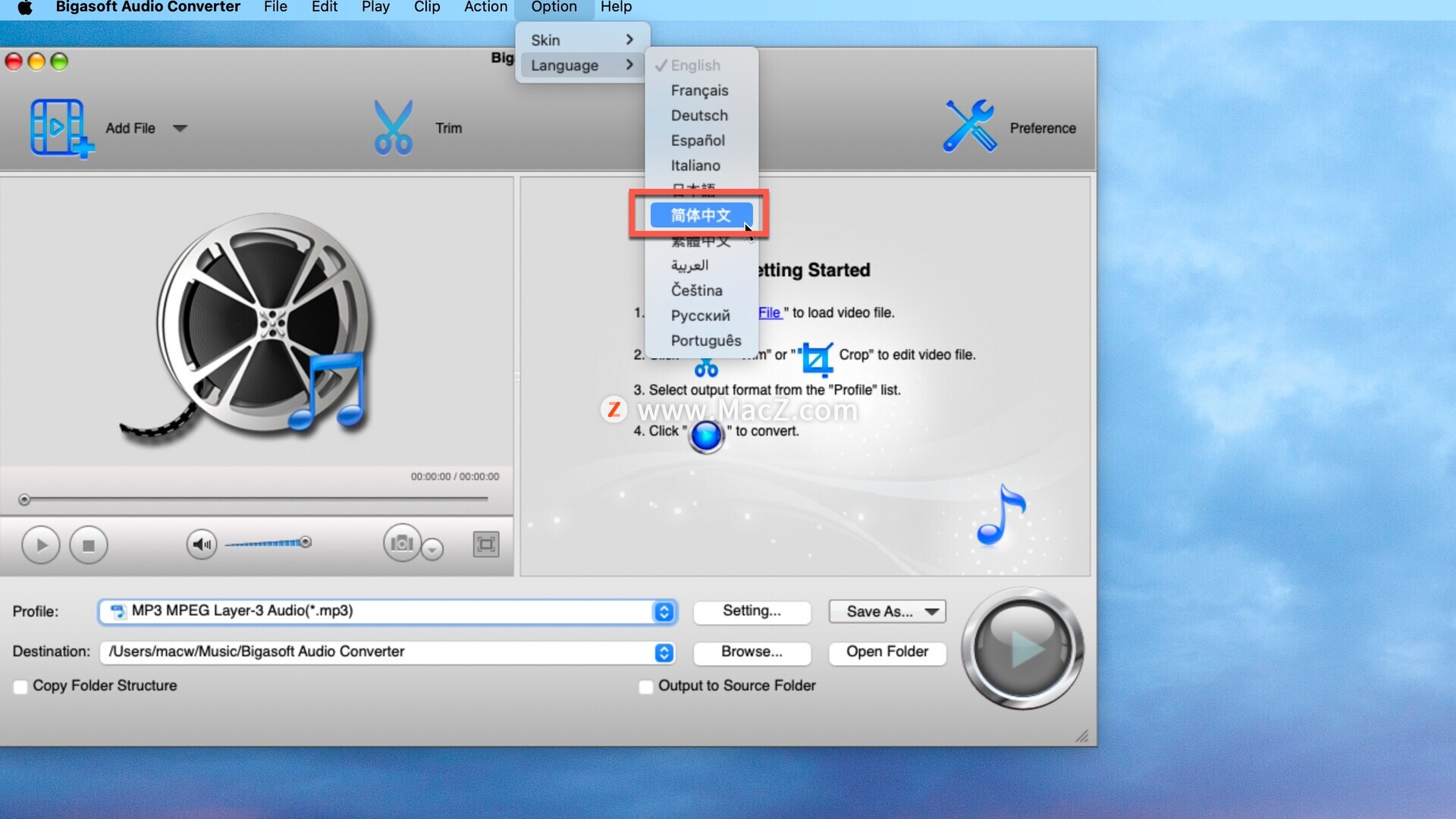Click the Trim label in toolbar
Image resolution: width=1456 pixels, height=819 pixels.
pyautogui.click(x=448, y=128)
